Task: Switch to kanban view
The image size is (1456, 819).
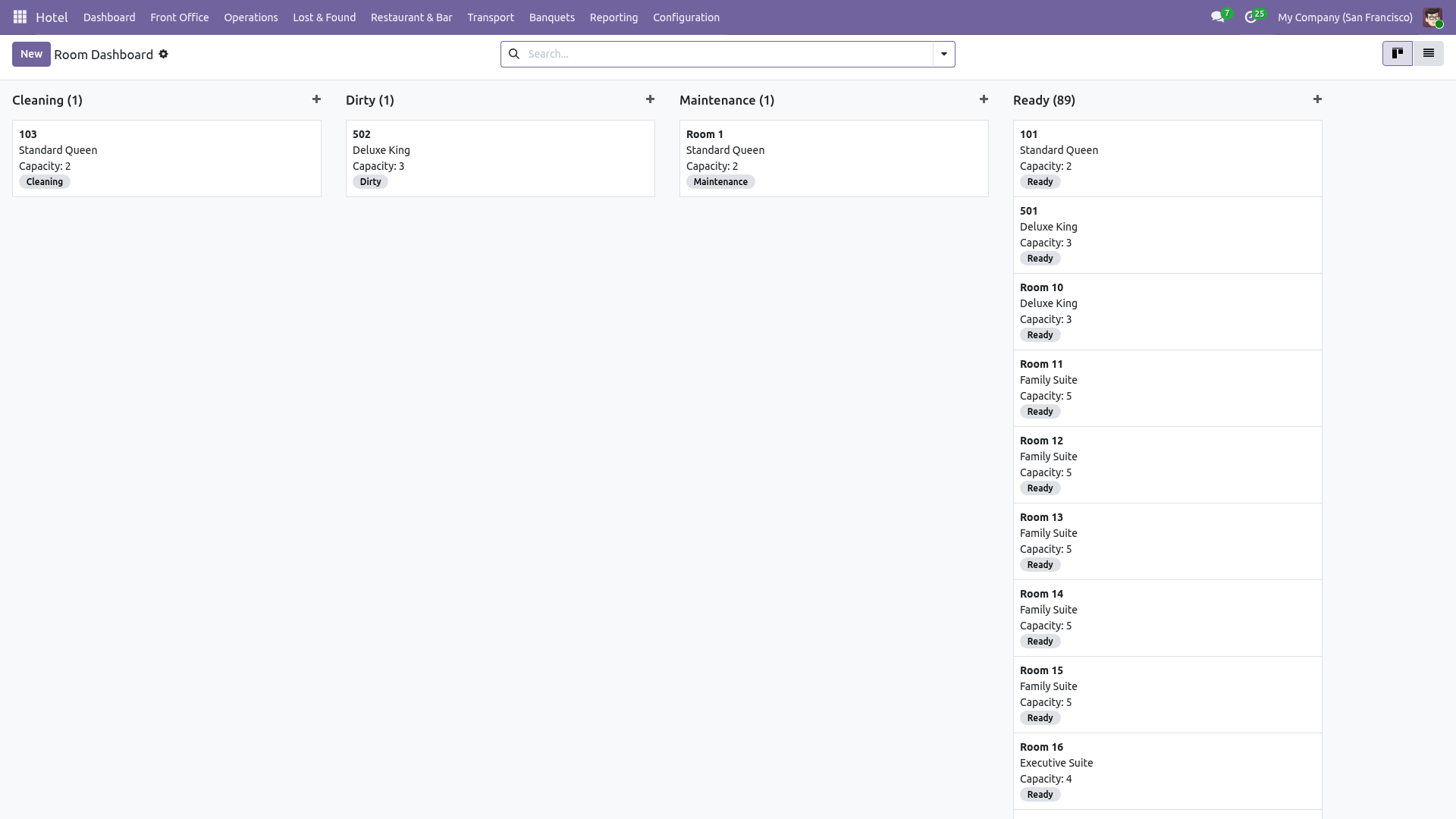Action: pos(1397,54)
